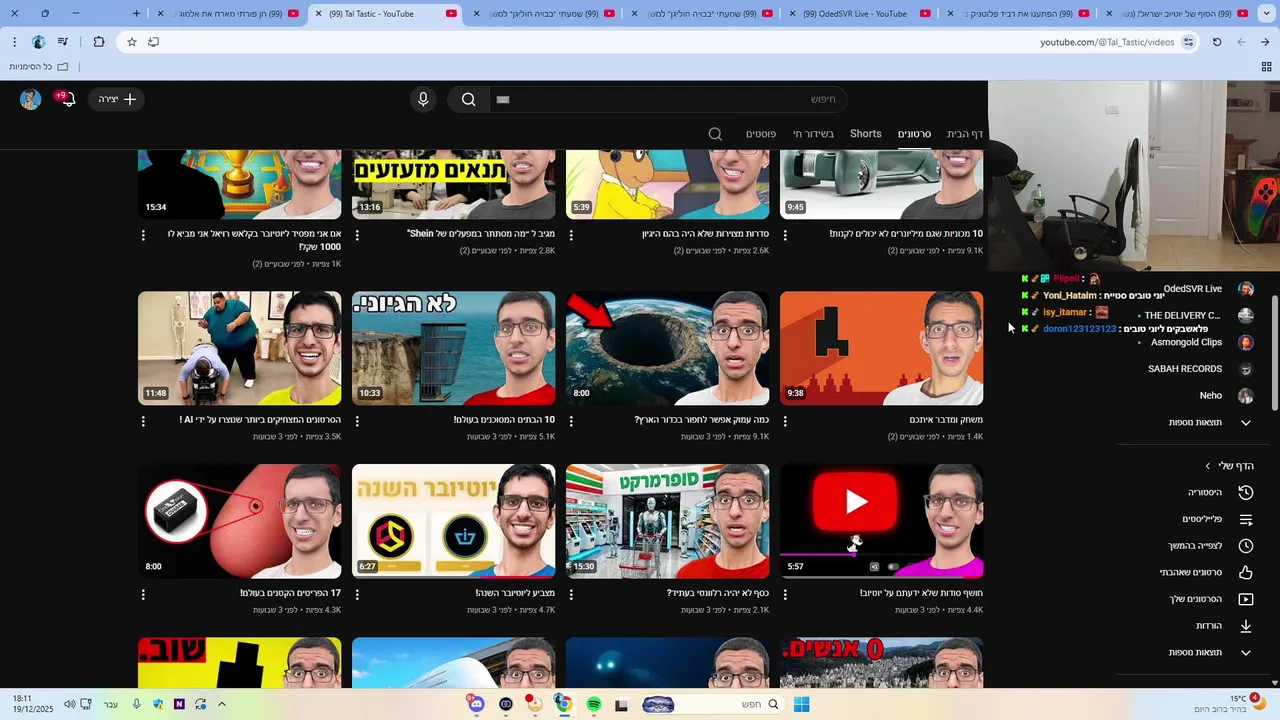Viewport: 1280px width, 720px height.
Task: Open הדף שלי section chevron
Action: coord(1208,466)
